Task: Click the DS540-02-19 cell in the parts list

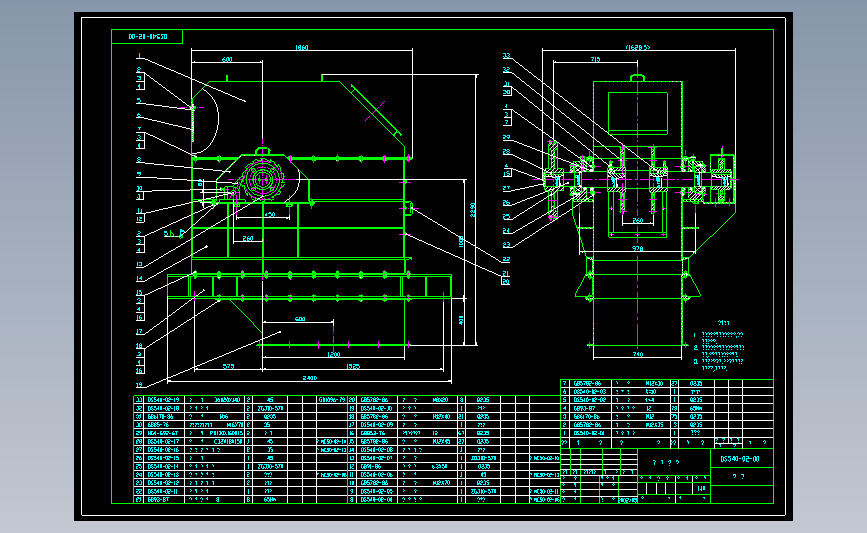Action: [x=164, y=400]
